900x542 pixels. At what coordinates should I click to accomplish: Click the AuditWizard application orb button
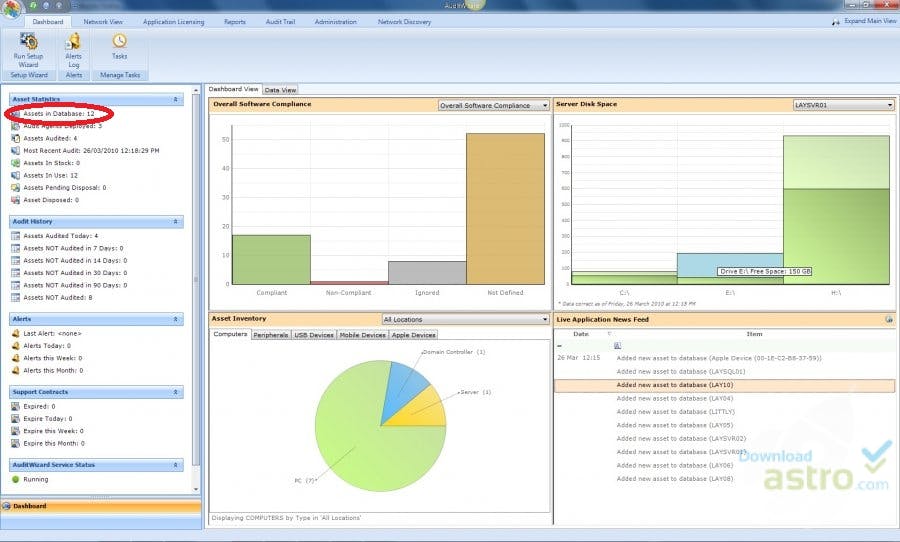(11, 9)
